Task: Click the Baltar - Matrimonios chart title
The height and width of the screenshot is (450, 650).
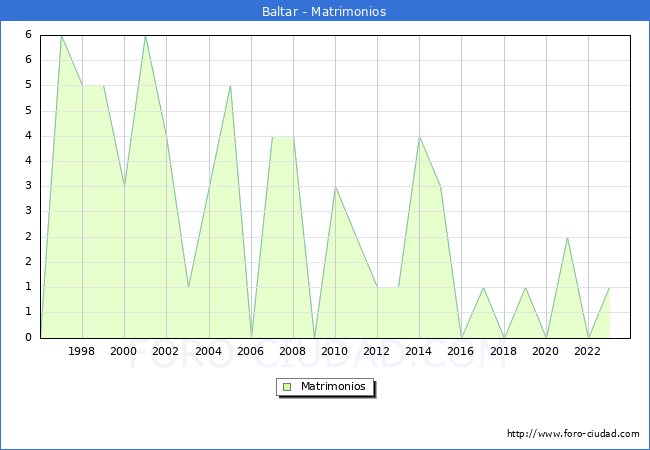Action: tap(325, 12)
